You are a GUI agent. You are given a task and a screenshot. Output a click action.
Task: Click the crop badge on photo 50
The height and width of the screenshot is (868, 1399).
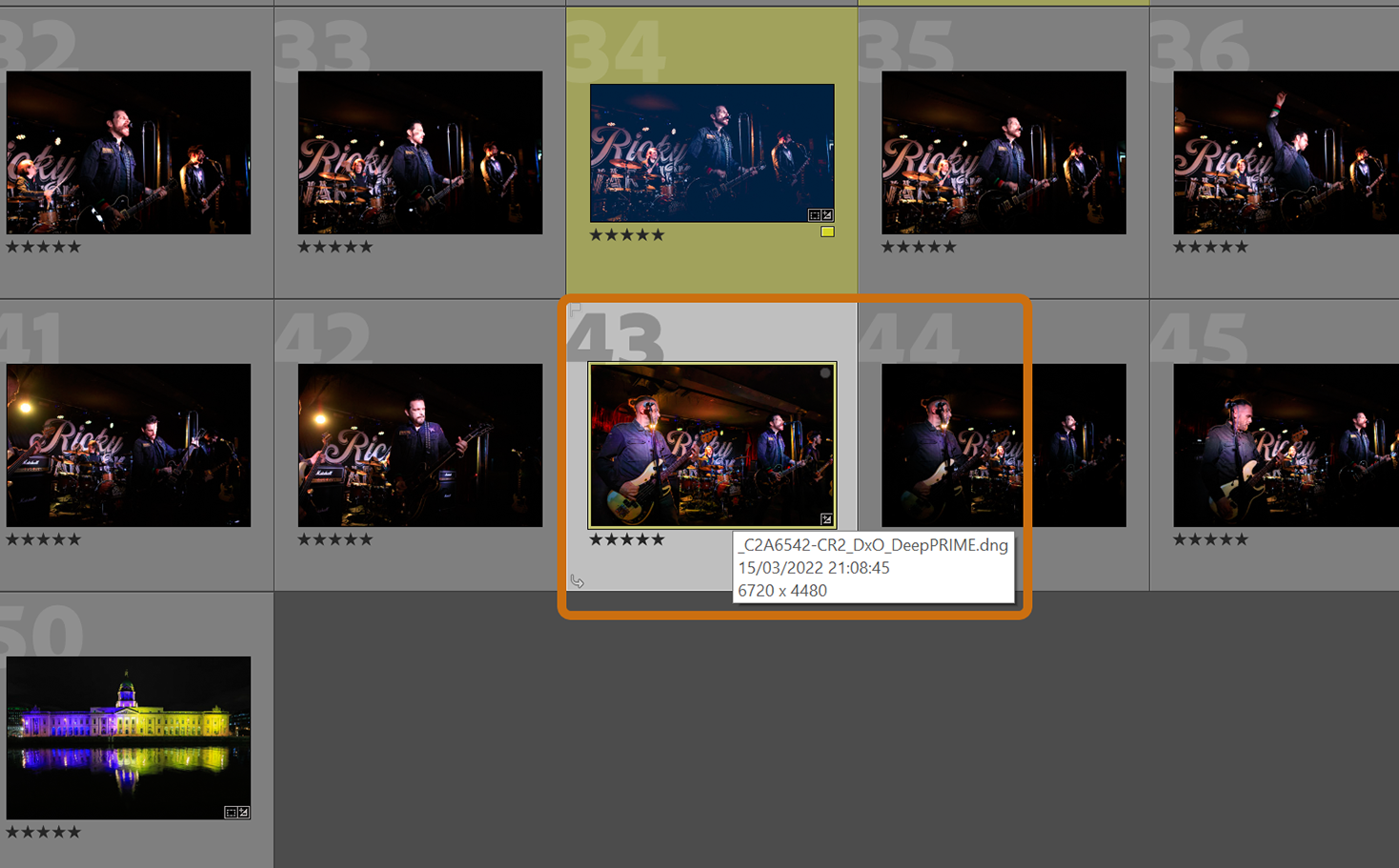[231, 813]
